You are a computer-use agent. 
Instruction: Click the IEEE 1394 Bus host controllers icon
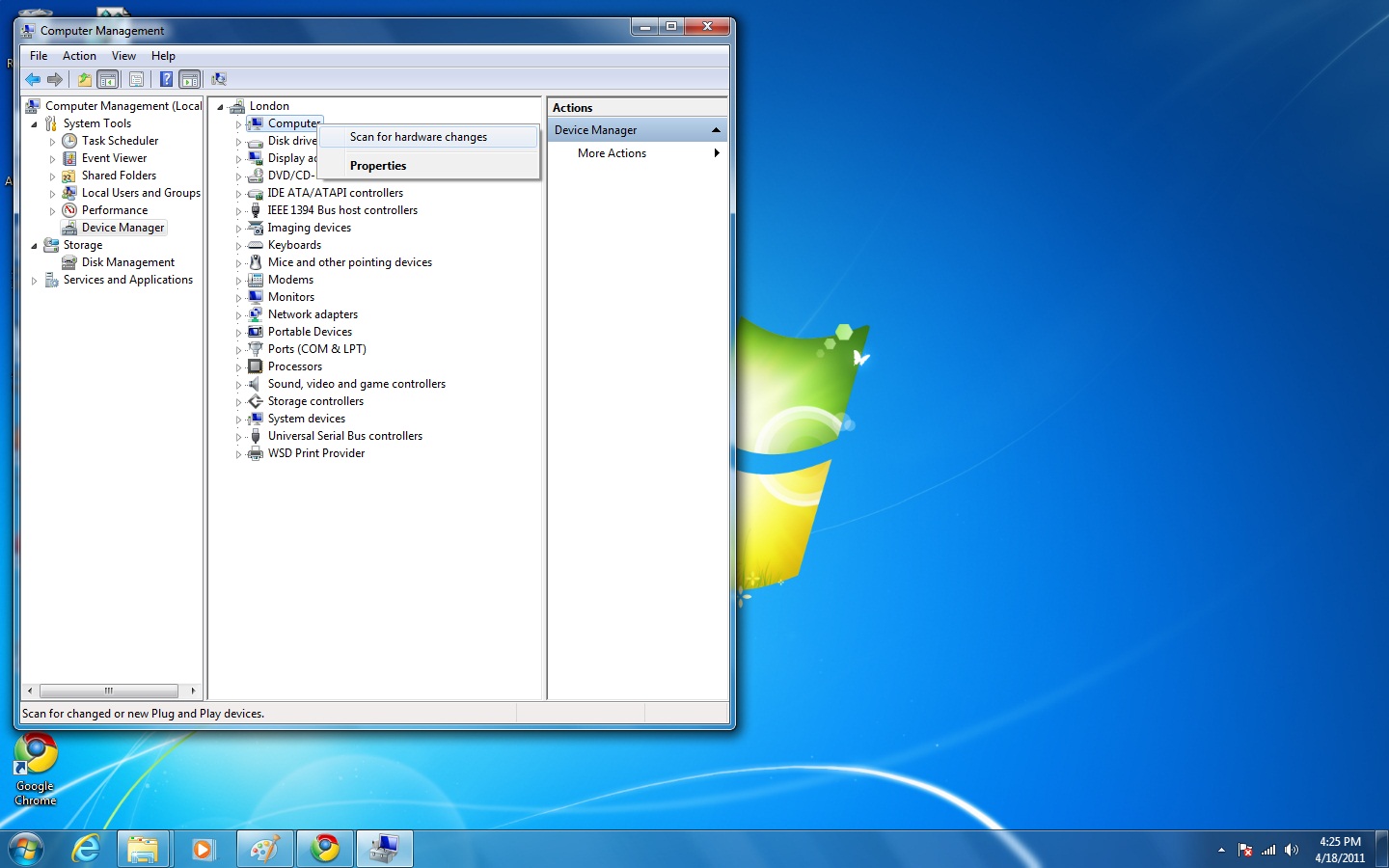coord(256,210)
